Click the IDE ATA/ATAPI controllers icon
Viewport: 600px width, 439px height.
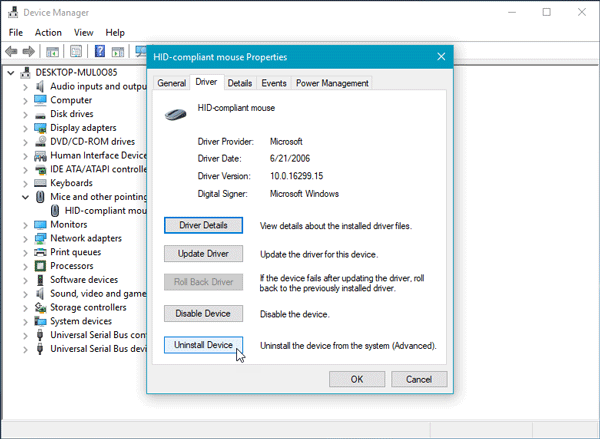40,169
